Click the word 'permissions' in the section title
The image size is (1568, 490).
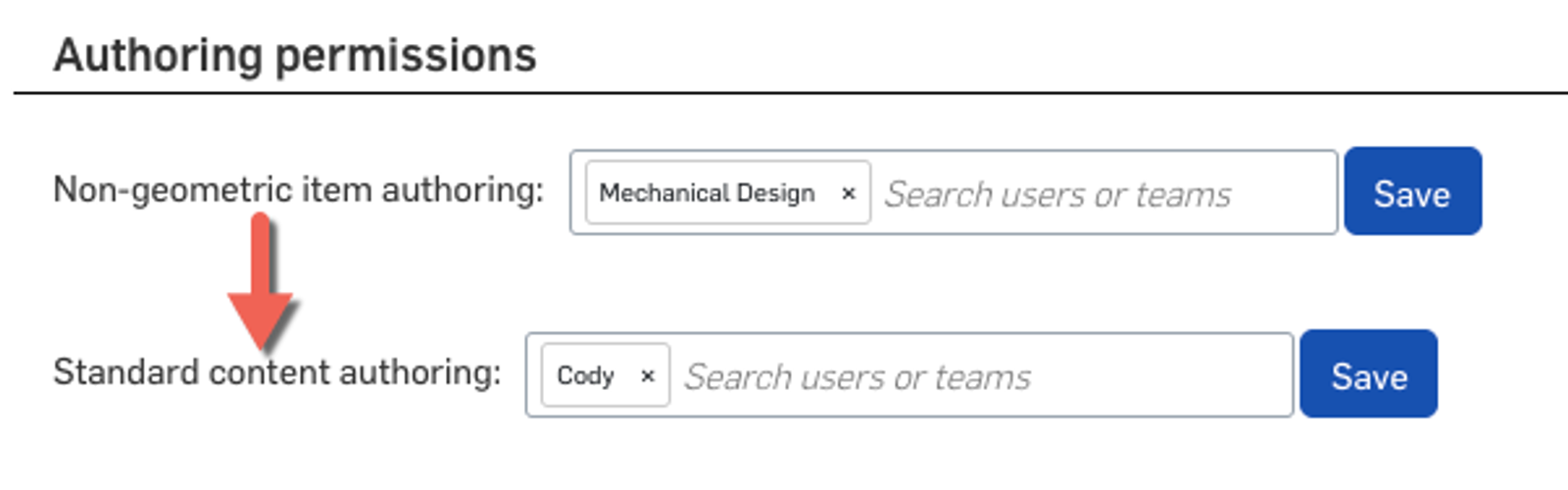[406, 55]
